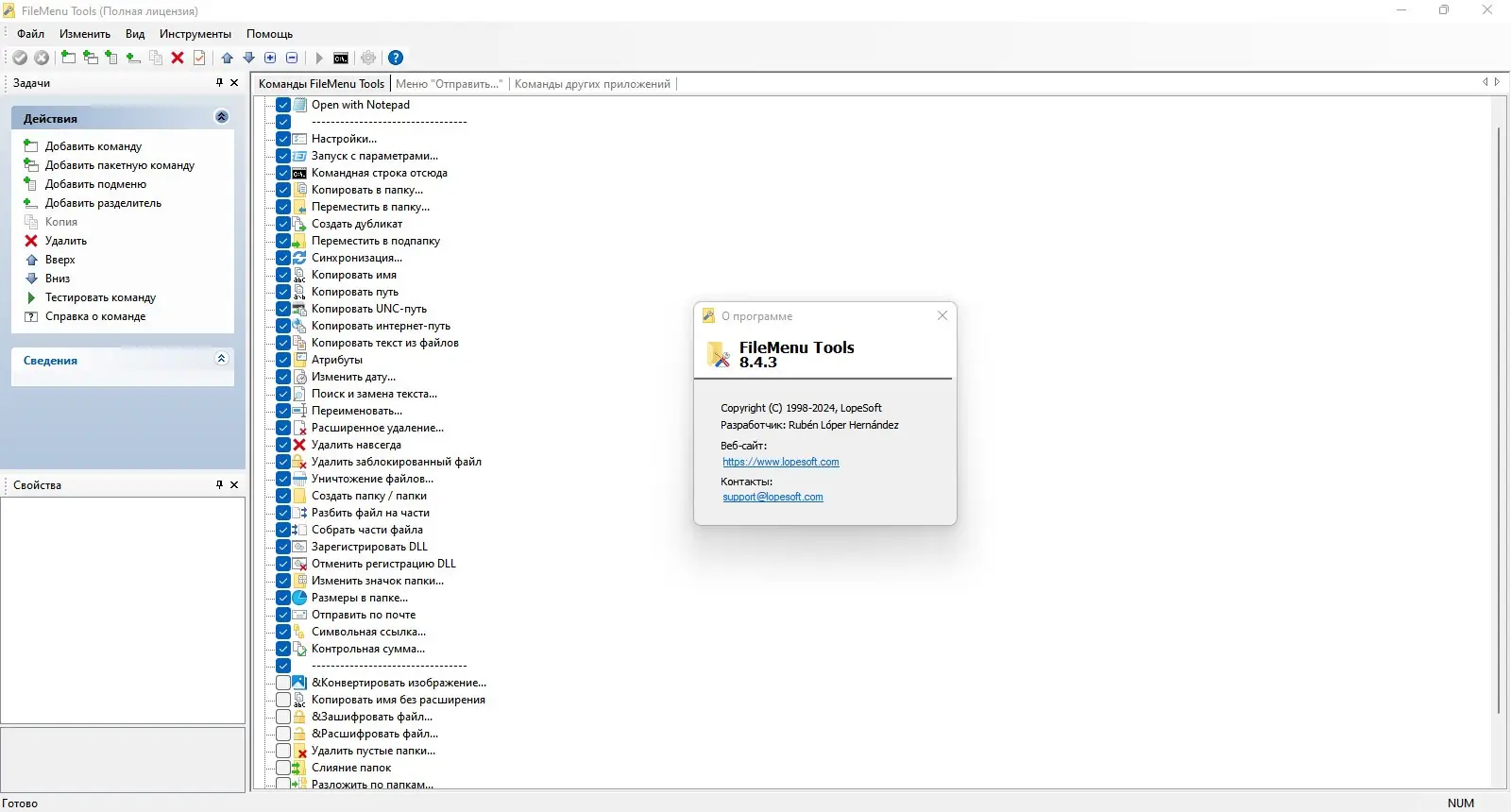Close the О программе dialog

tap(942, 315)
